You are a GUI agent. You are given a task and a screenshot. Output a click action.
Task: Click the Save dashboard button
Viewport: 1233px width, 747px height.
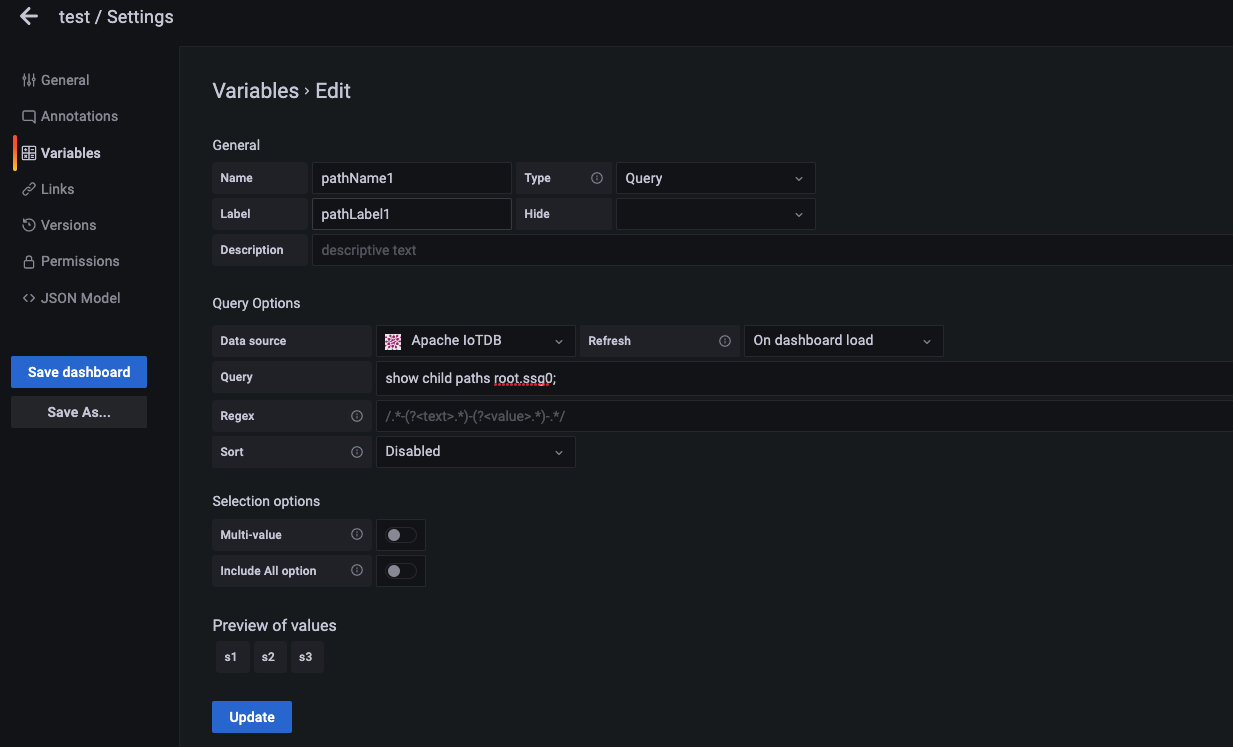click(79, 372)
